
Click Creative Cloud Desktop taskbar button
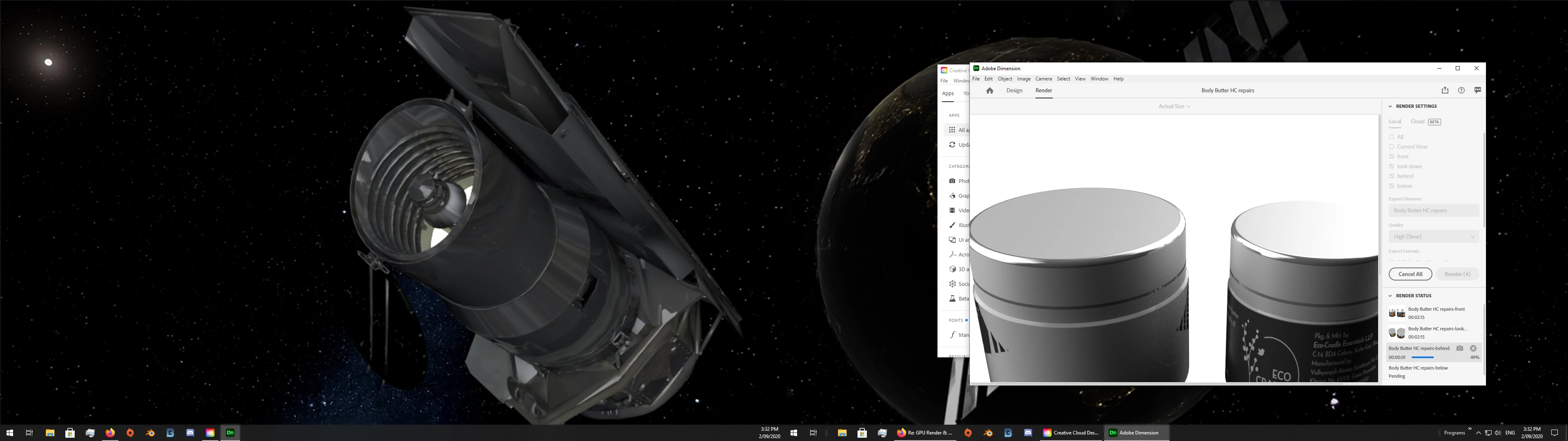point(1071,433)
